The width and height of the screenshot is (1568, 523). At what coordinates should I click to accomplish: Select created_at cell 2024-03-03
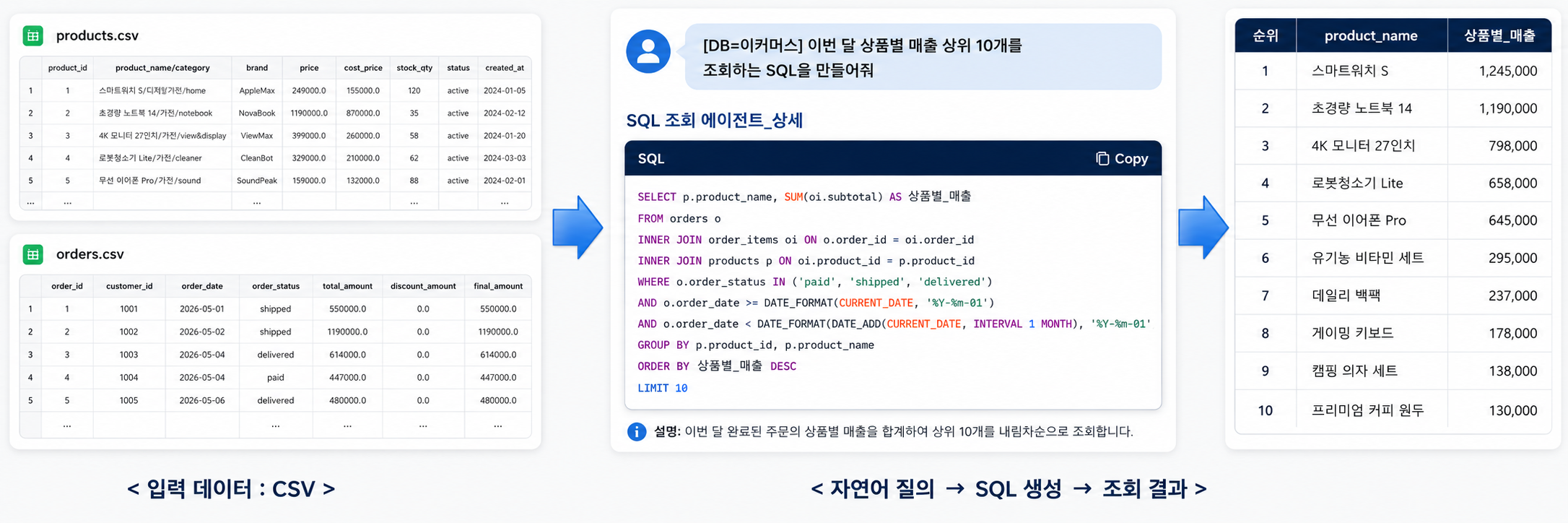(x=505, y=158)
